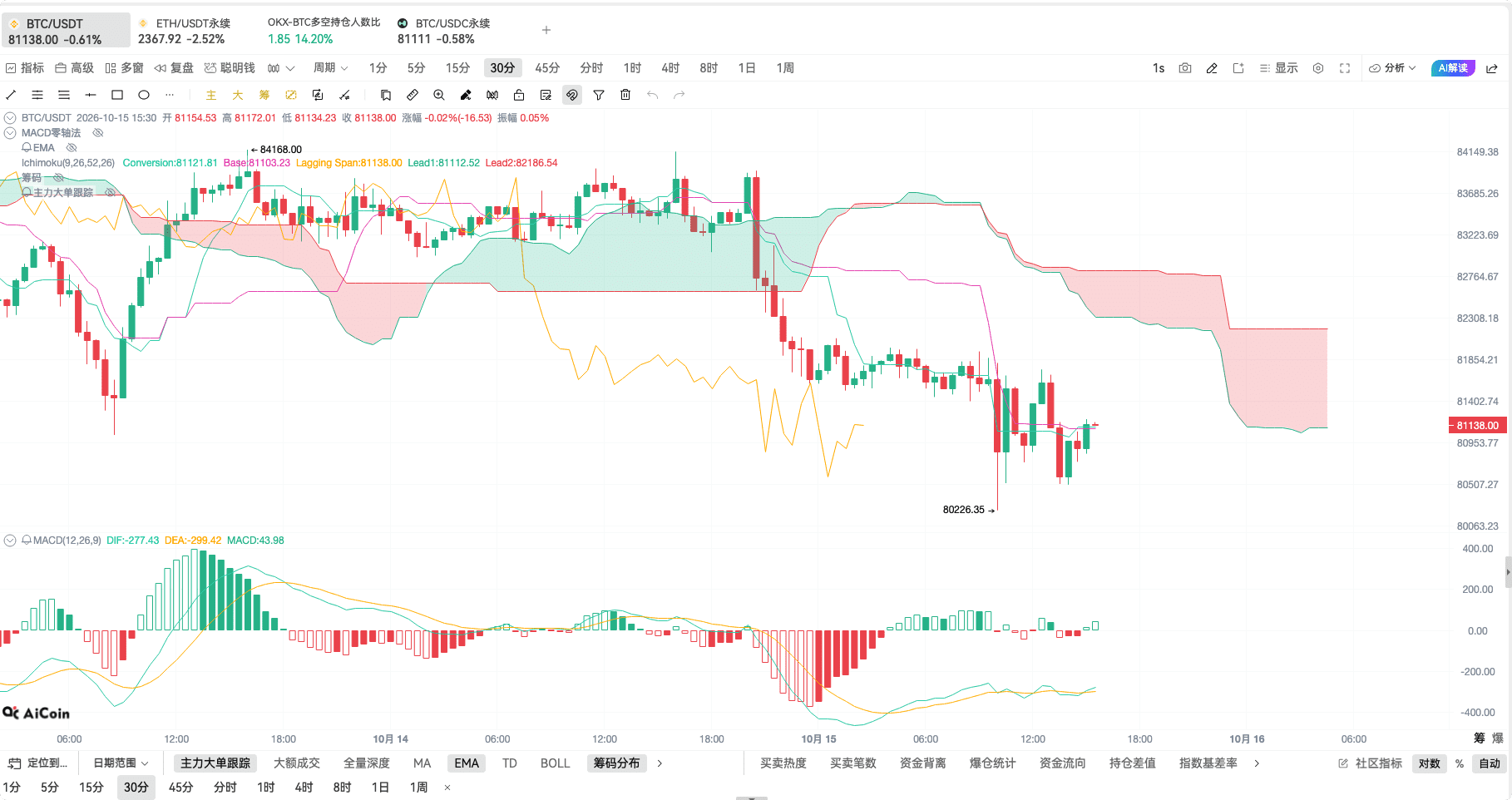
Task: Open the 周期 period dropdown
Action: (x=330, y=68)
